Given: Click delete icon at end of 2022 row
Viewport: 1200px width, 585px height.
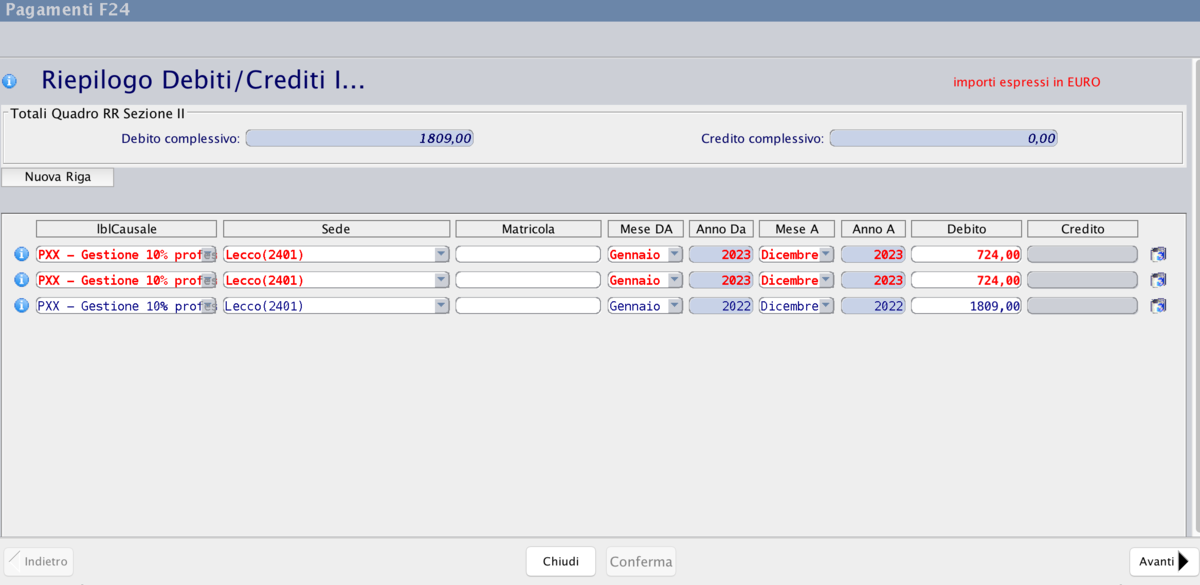Looking at the screenshot, I should point(1158,306).
